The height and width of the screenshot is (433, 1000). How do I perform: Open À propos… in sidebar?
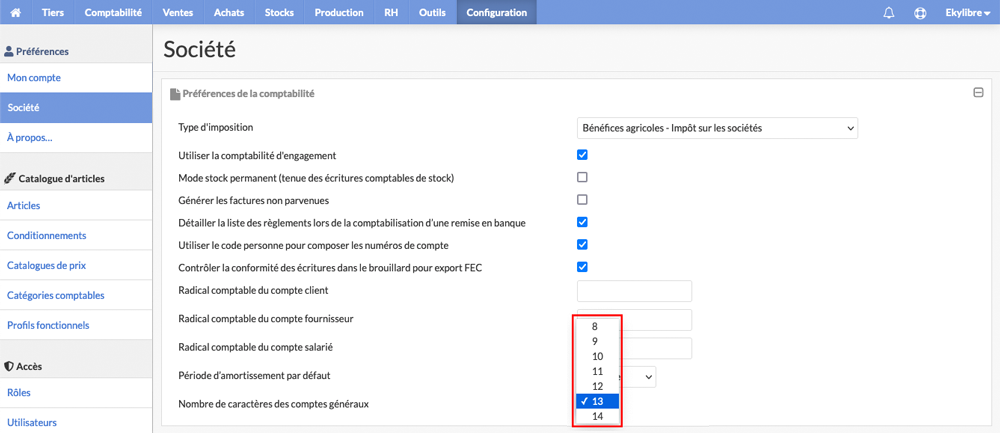click(x=76, y=138)
